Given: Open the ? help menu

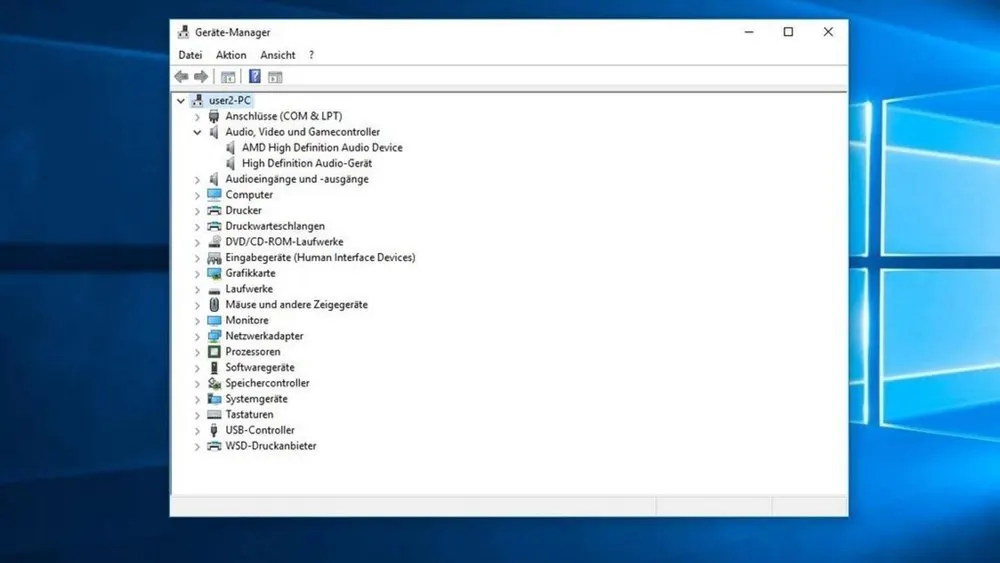Looking at the screenshot, I should click(x=311, y=55).
